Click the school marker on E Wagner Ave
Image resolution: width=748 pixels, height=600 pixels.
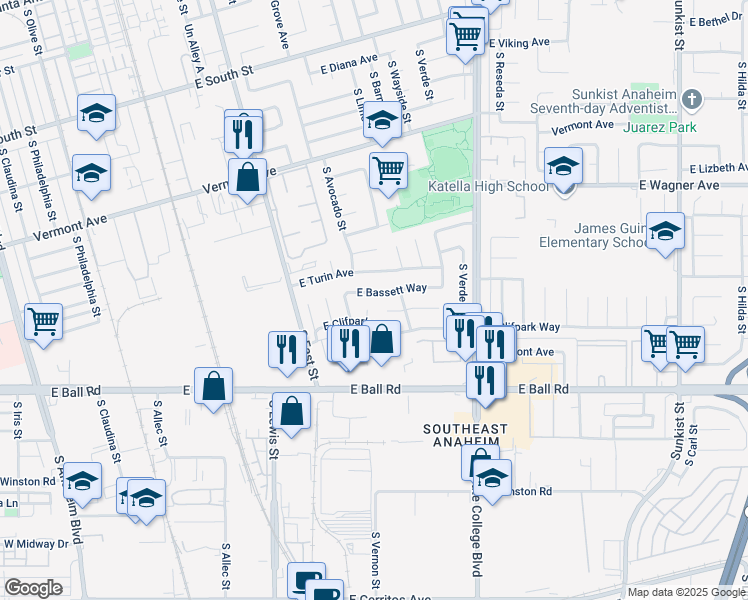563,167
